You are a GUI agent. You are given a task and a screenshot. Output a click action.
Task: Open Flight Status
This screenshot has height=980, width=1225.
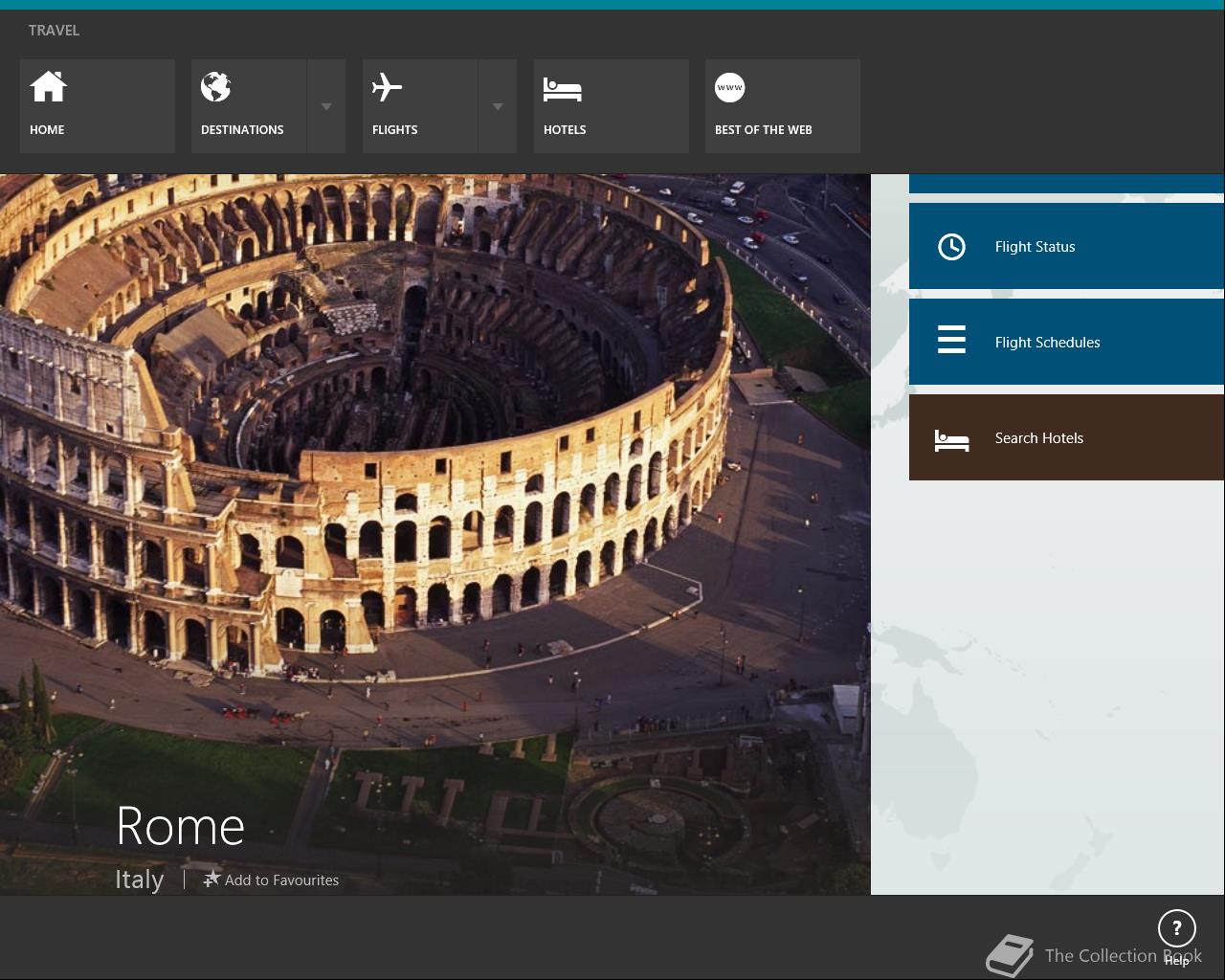1067,246
